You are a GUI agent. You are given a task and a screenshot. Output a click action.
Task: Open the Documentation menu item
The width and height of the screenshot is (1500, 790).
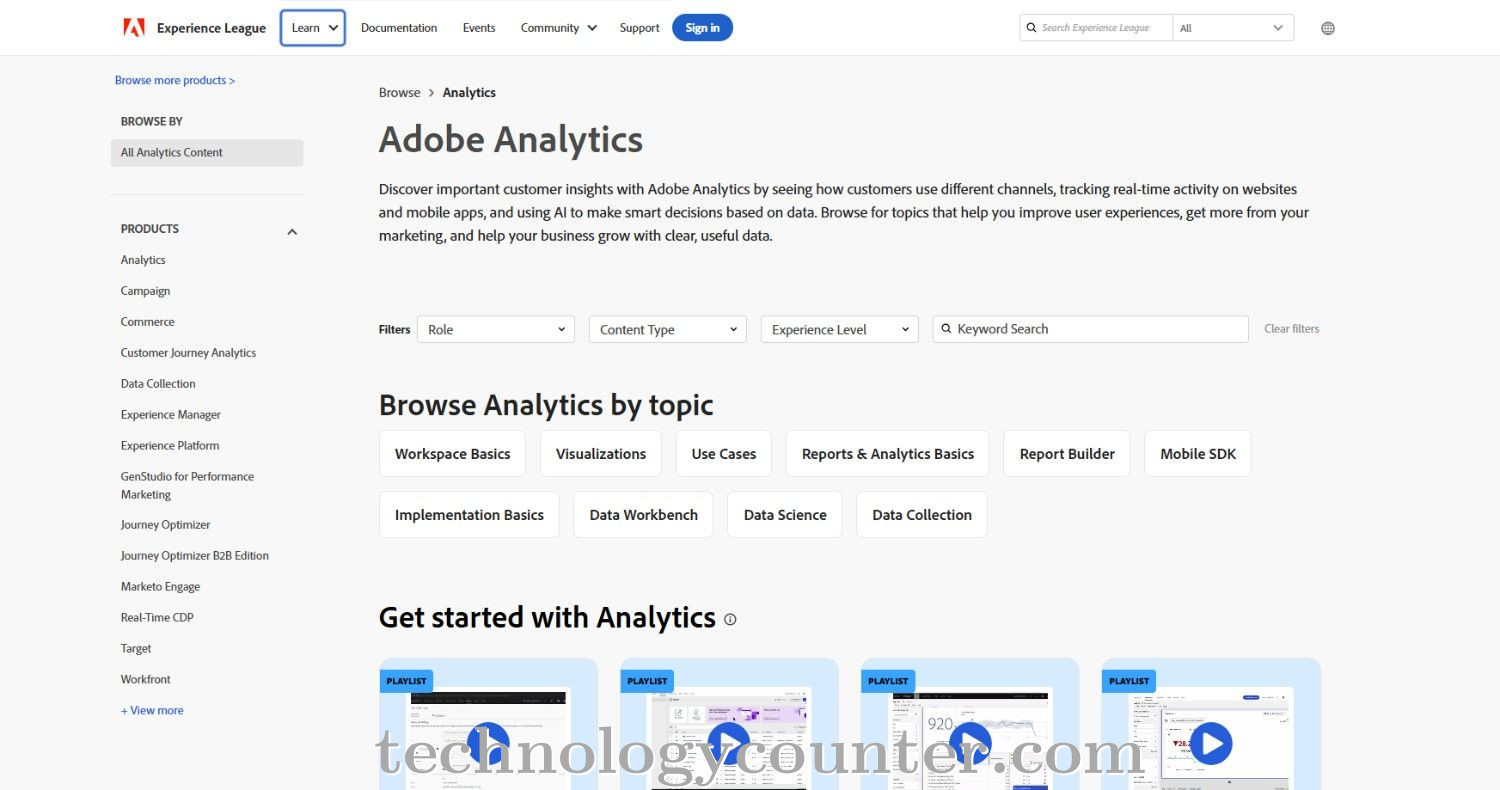tap(399, 27)
